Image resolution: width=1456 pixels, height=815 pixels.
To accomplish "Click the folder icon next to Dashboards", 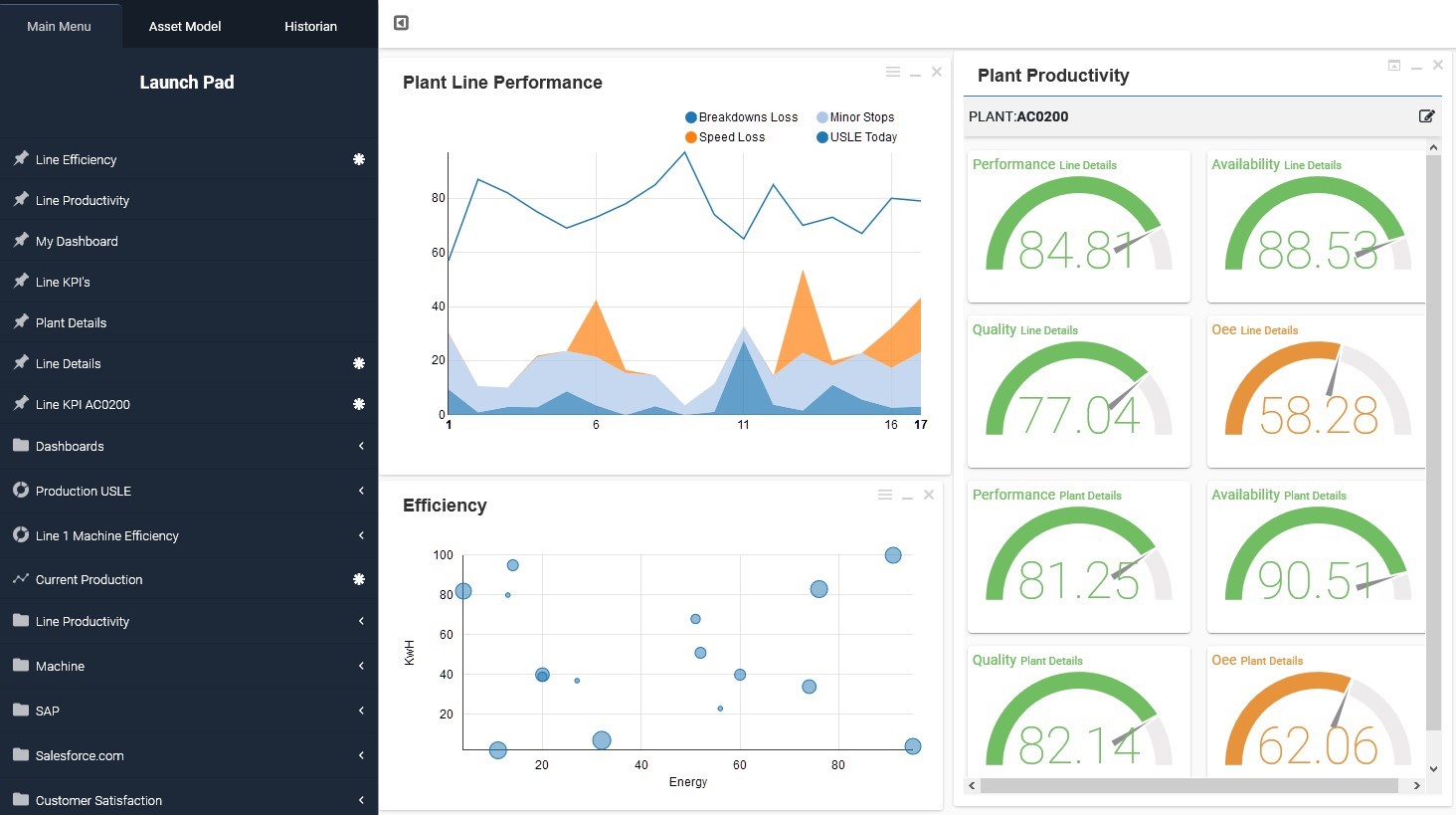I will [x=21, y=445].
